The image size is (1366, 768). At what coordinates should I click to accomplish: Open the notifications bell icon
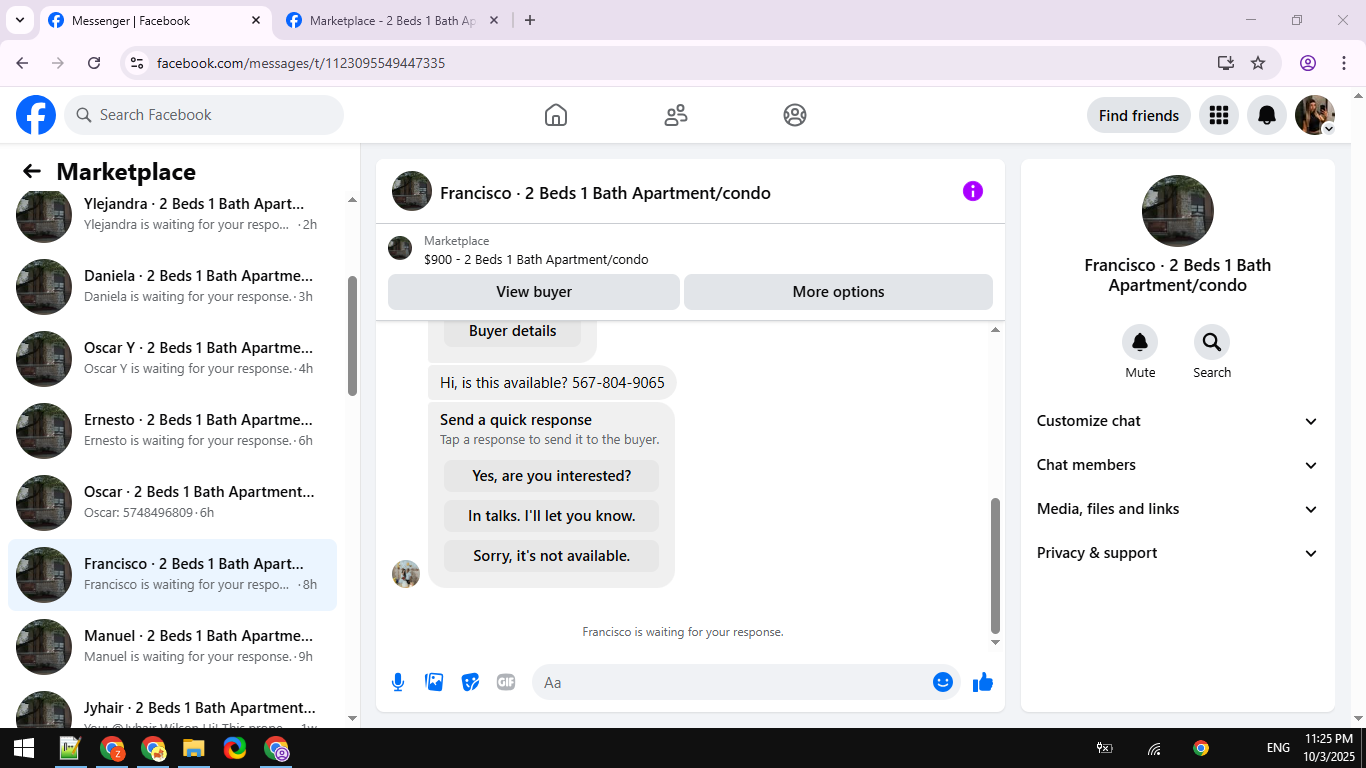[x=1267, y=115]
